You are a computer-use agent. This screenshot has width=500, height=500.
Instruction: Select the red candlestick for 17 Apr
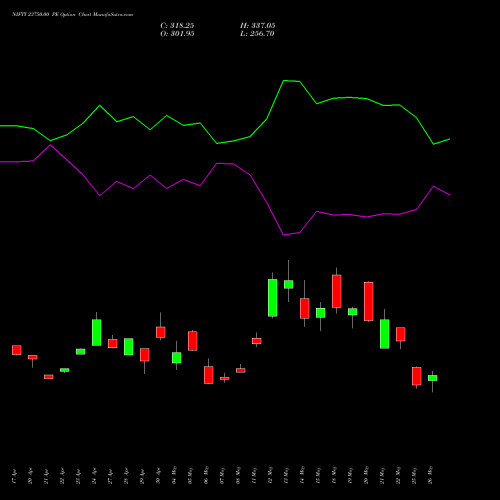pos(17,350)
